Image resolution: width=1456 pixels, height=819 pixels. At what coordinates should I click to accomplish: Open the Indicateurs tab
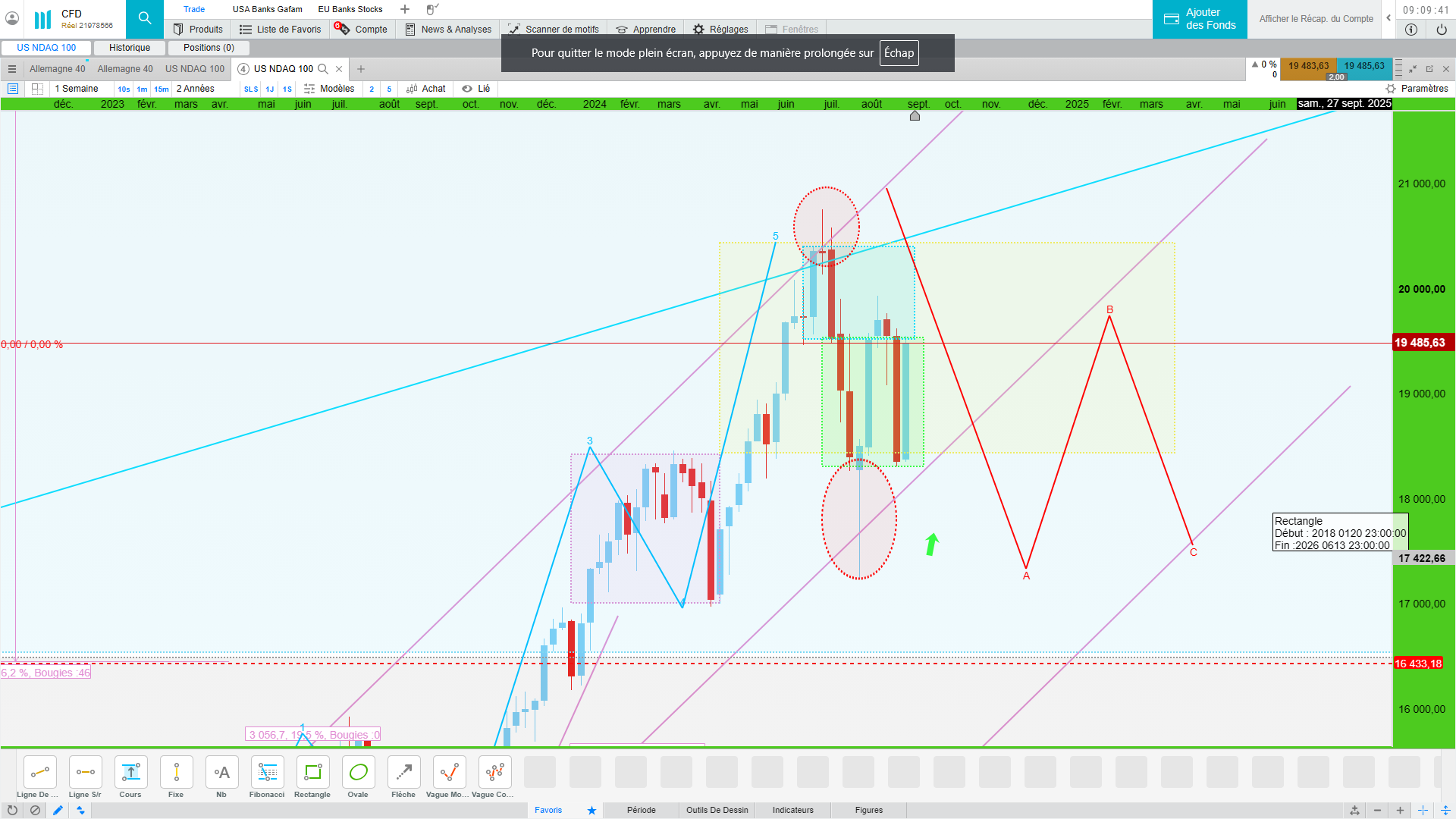[792, 810]
